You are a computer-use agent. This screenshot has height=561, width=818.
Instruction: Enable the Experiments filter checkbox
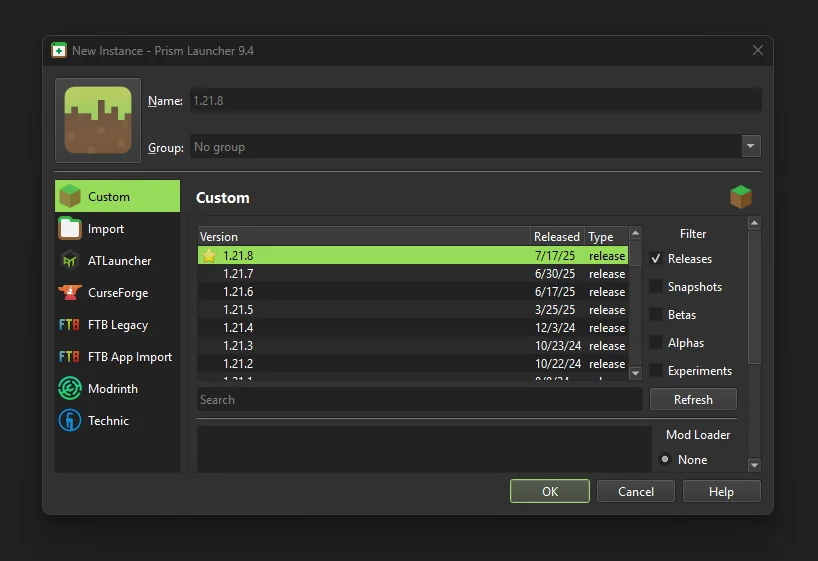656,371
